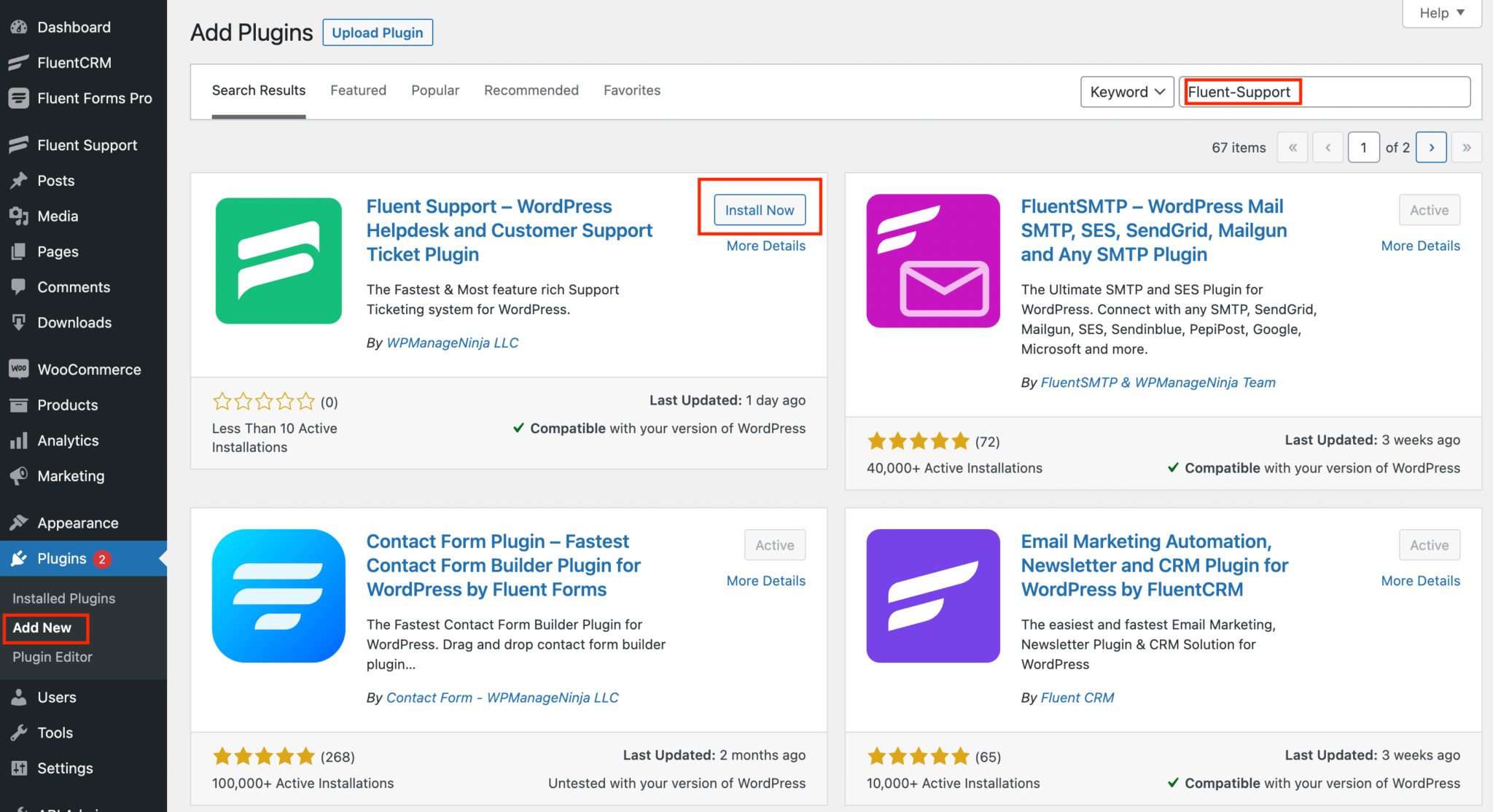The image size is (1493, 812).
Task: Open the Media library icon
Action: 18,216
